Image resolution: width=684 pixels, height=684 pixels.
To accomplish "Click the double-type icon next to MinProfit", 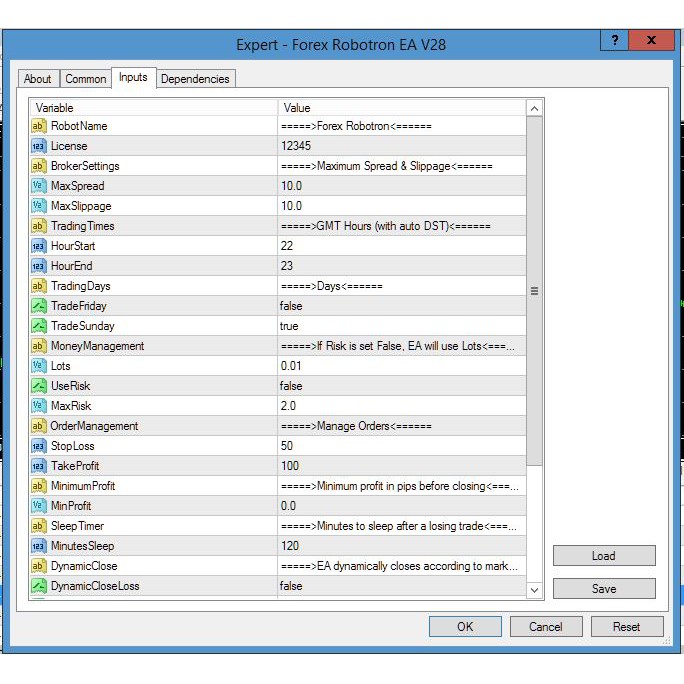I will (x=39, y=506).
